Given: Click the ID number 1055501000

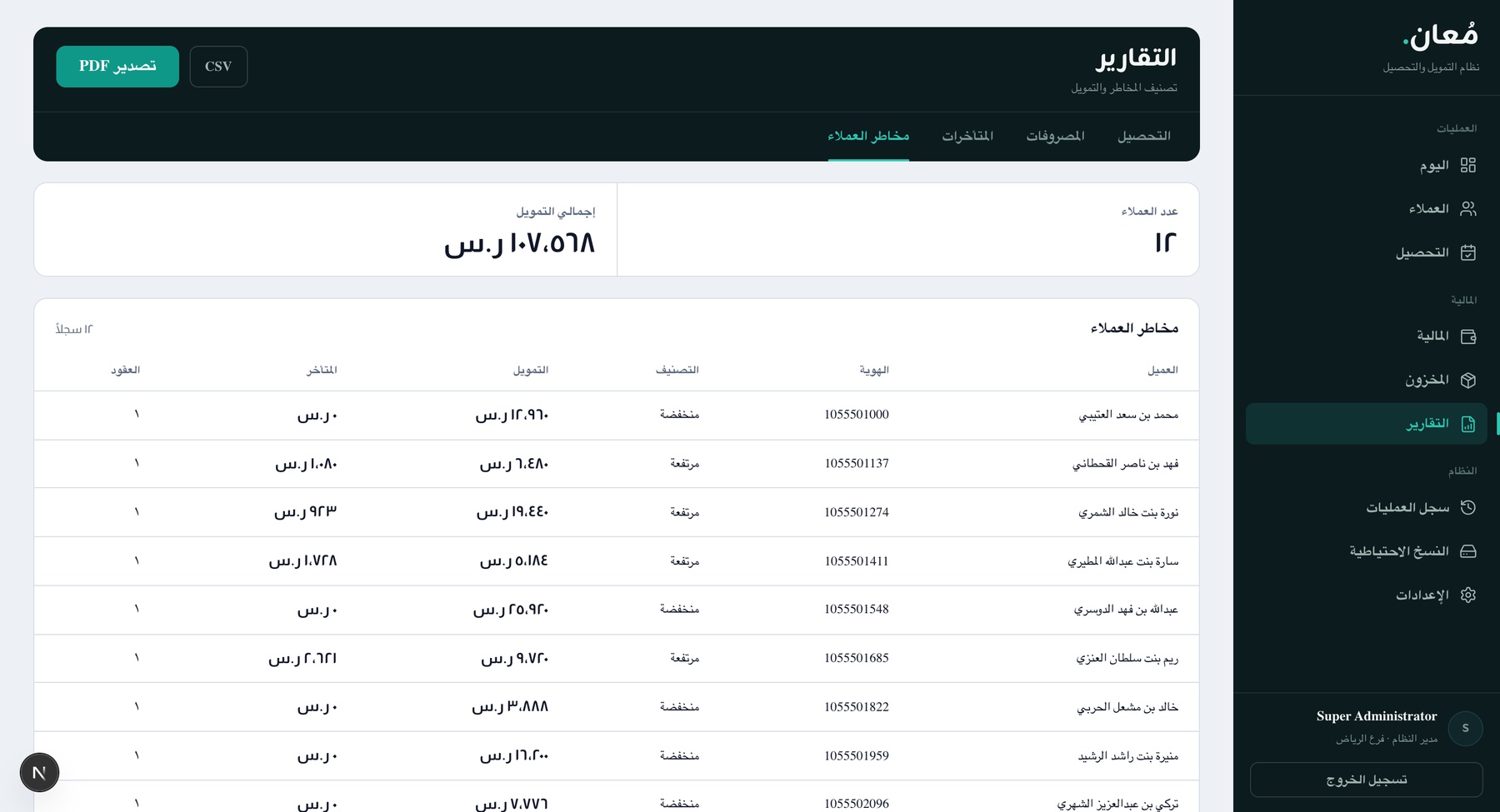Looking at the screenshot, I should click(857, 415).
